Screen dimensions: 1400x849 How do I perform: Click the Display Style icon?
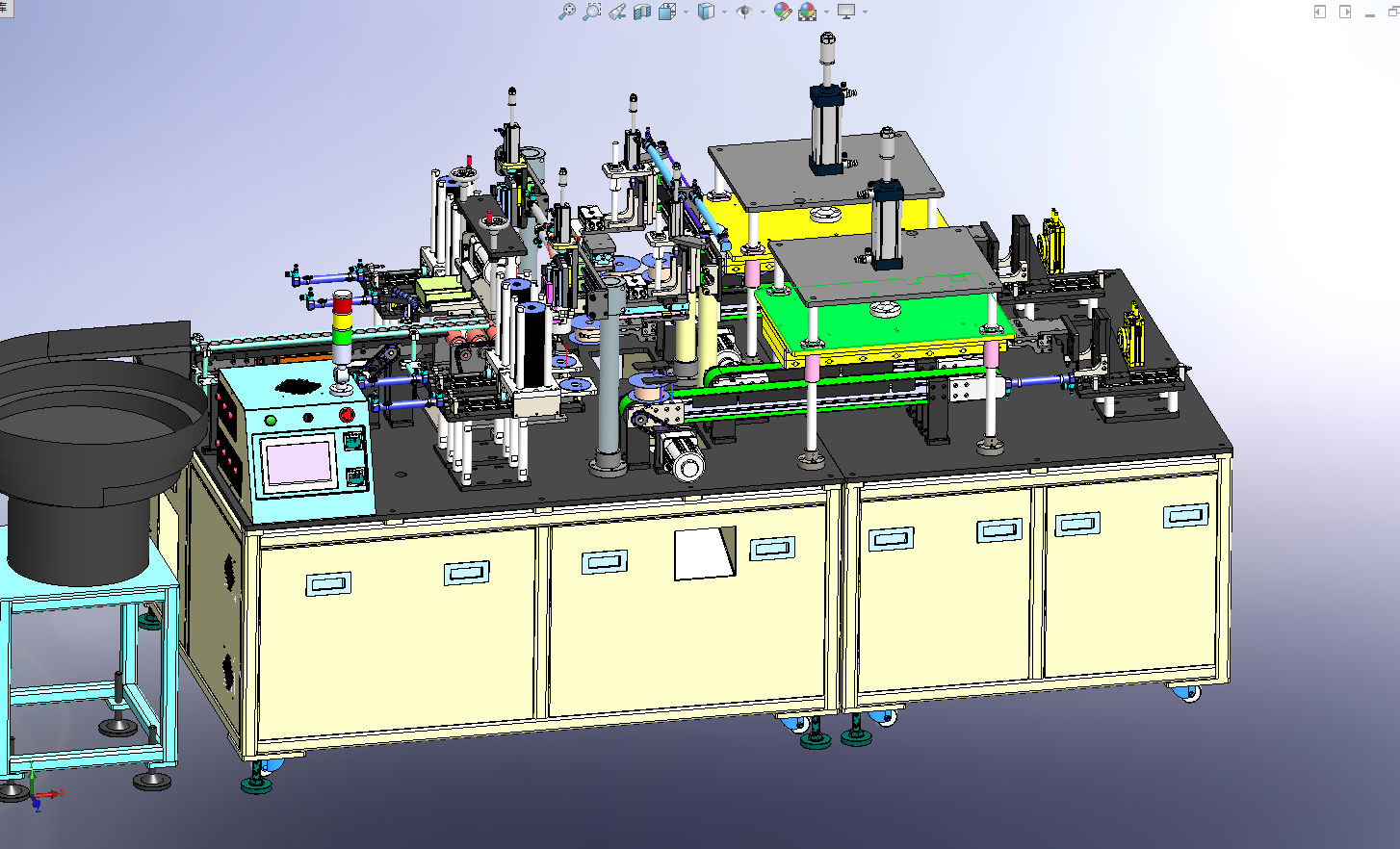pos(707,12)
